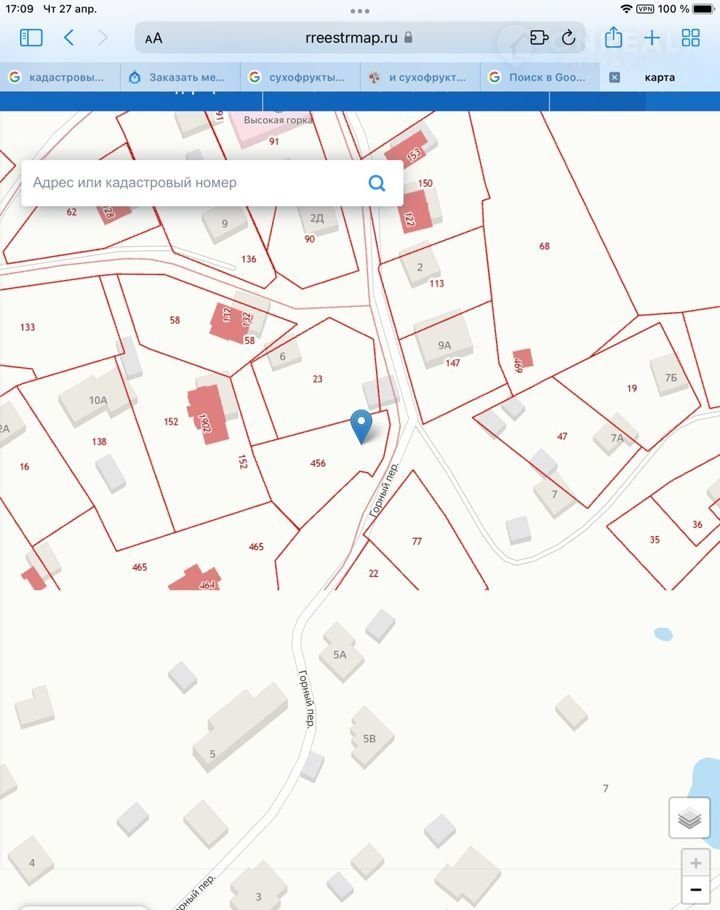The image size is (720, 910).
Task: Open the map layers switcher
Action: point(689,818)
